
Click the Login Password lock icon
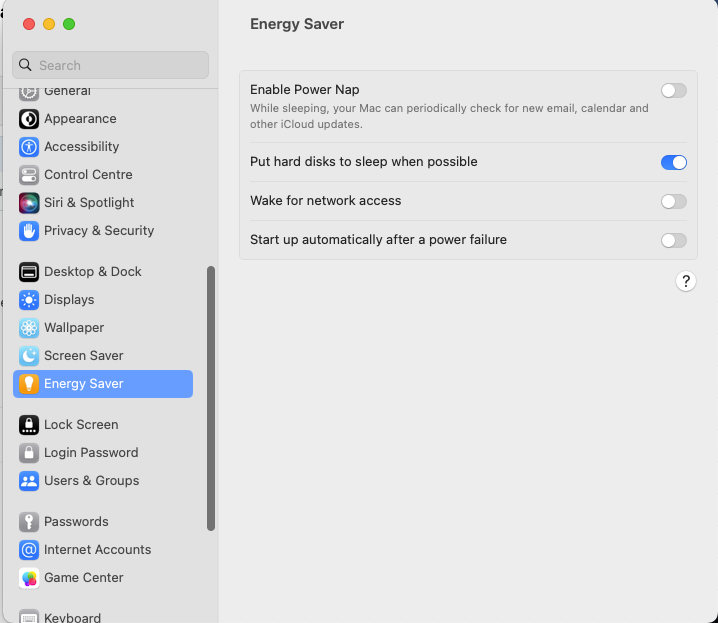tap(29, 453)
